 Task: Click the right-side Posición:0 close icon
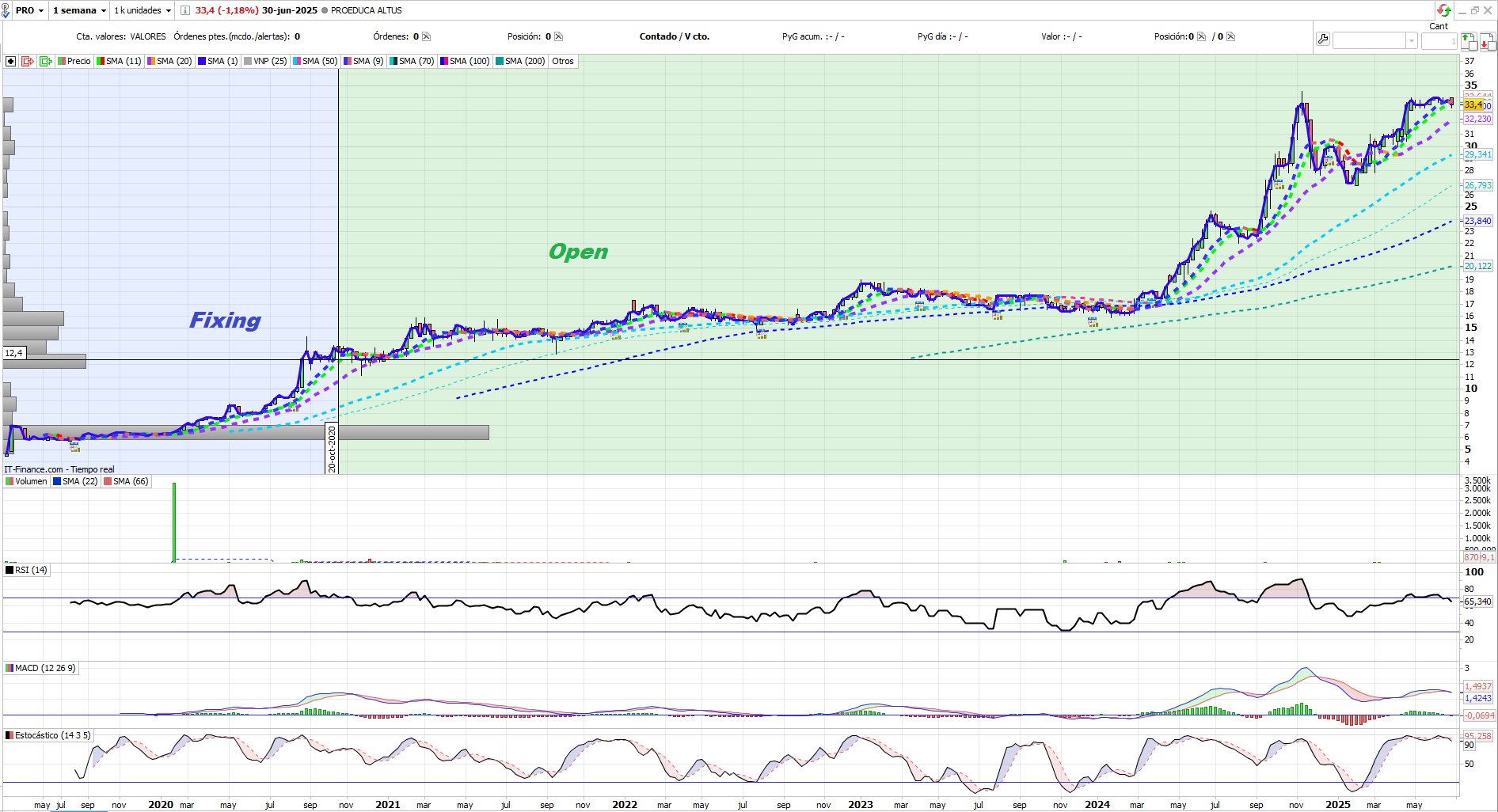pyautogui.click(x=1202, y=36)
